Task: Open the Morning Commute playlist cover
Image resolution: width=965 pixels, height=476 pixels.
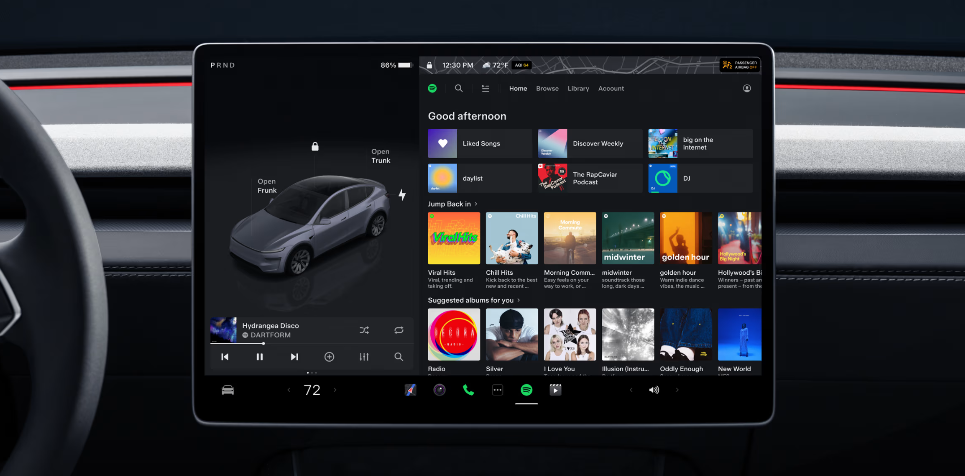Action: click(570, 238)
